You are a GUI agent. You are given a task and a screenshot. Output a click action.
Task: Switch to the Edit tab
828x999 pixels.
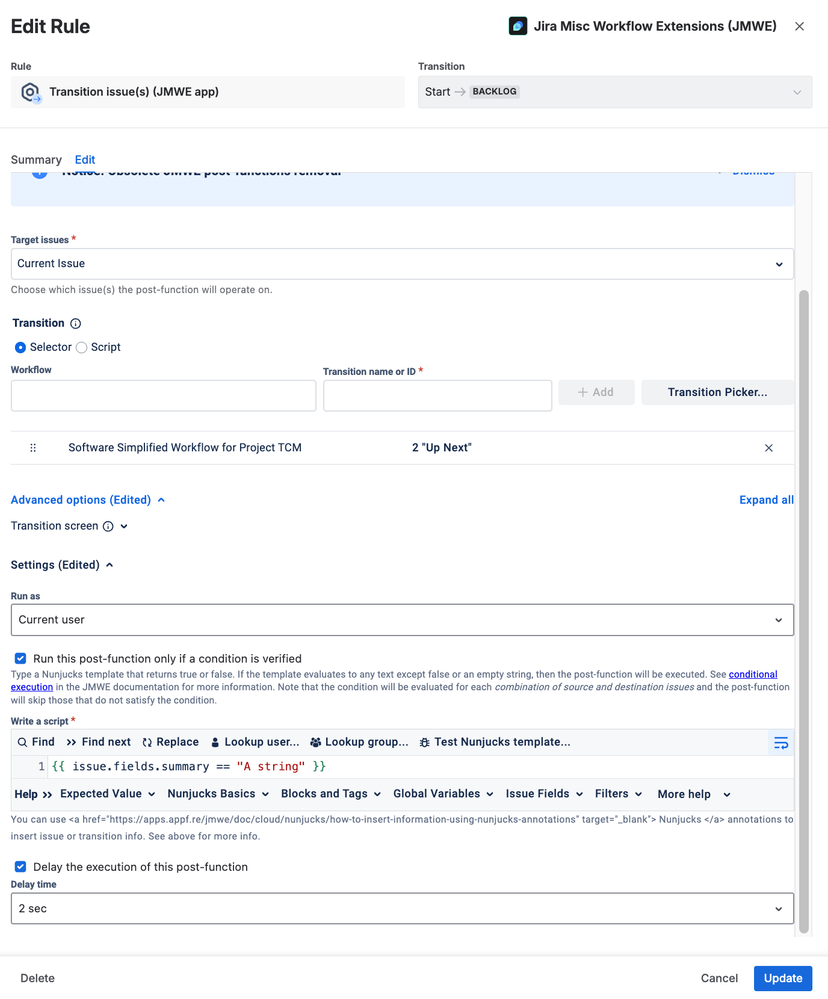pos(85,160)
